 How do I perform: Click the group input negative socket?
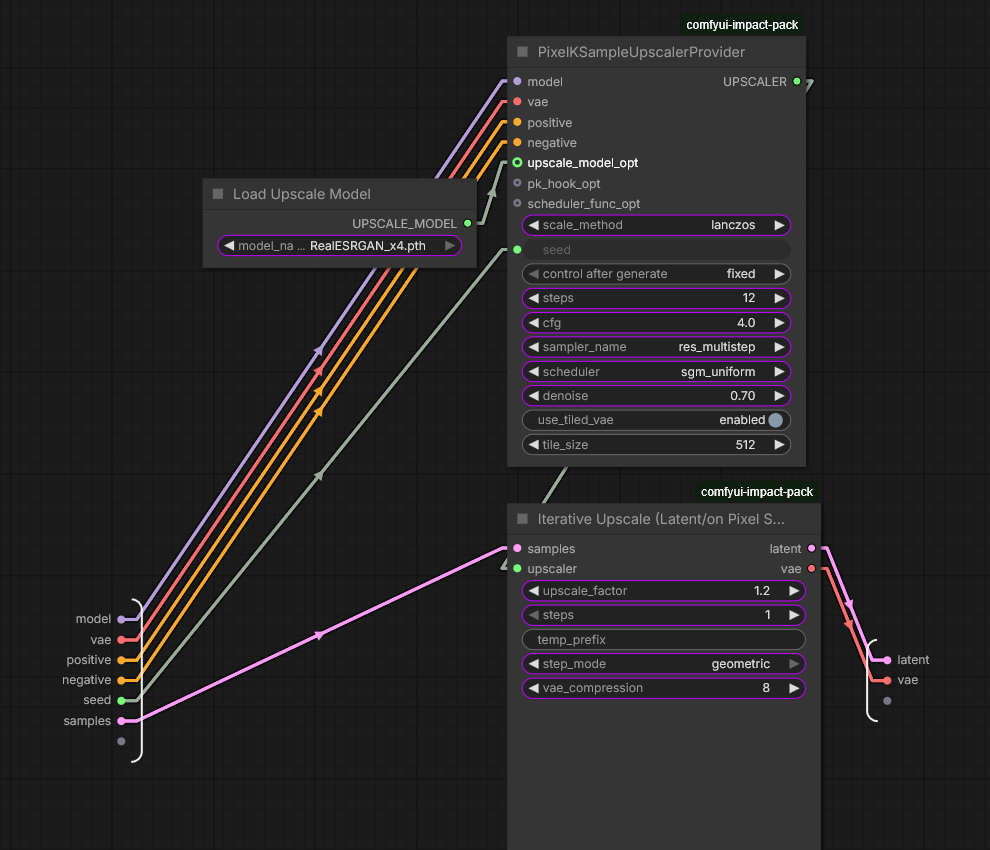121,680
